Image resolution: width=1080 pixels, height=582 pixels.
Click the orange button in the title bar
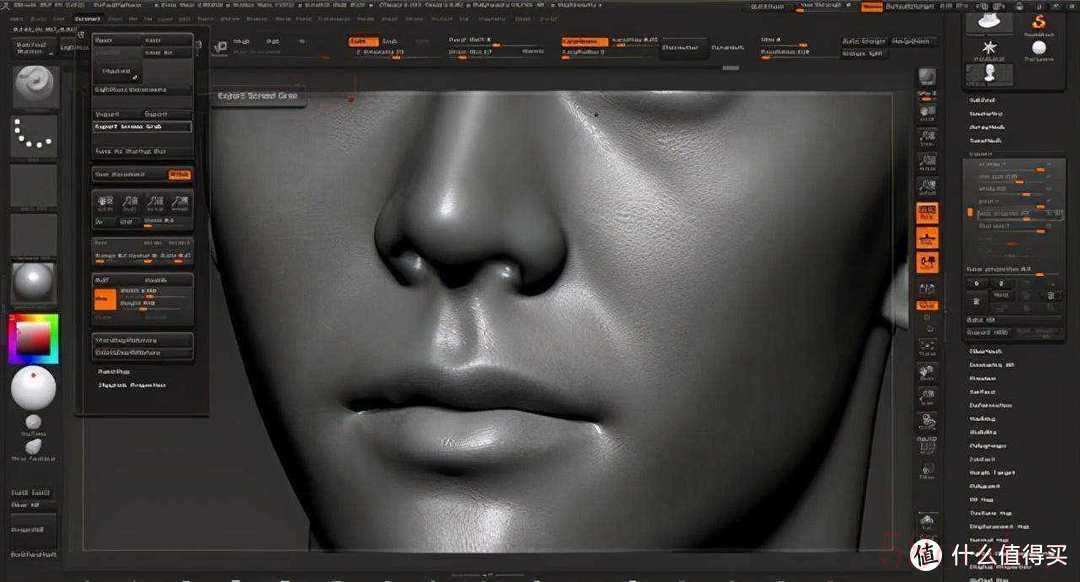pos(871,6)
